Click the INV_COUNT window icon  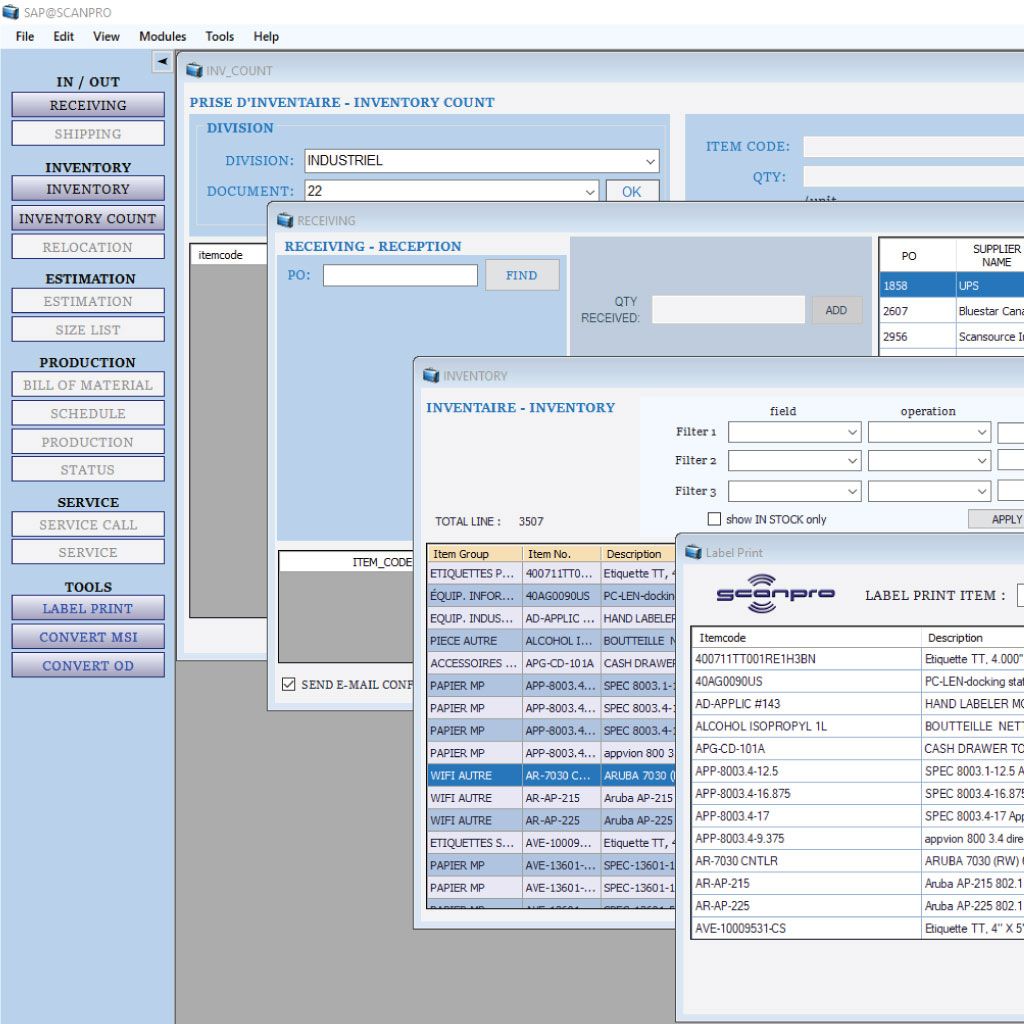195,71
